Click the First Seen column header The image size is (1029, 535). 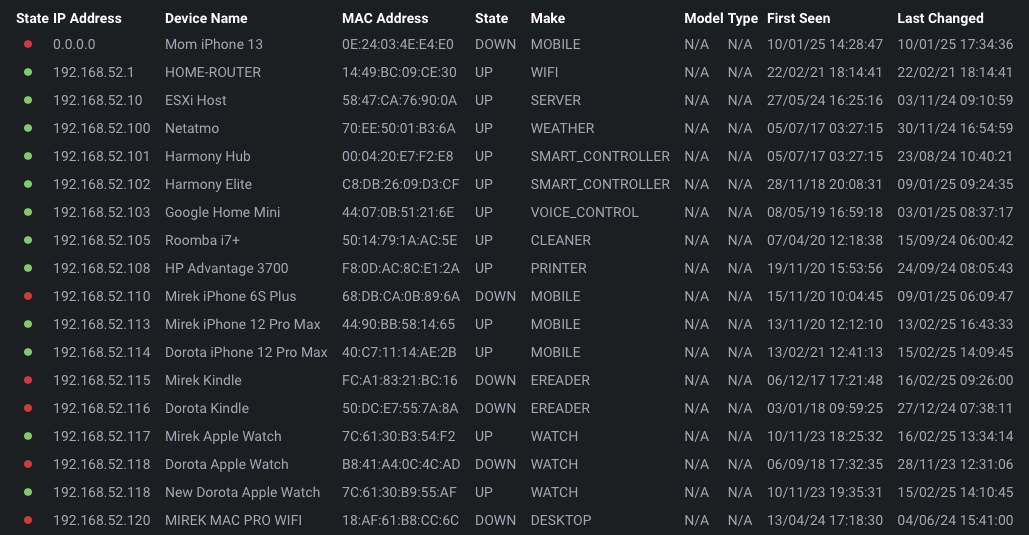pyautogui.click(x=799, y=18)
